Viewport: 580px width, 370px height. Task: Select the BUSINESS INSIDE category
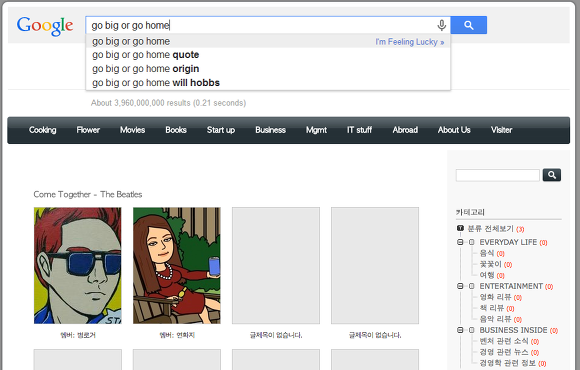[513, 330]
